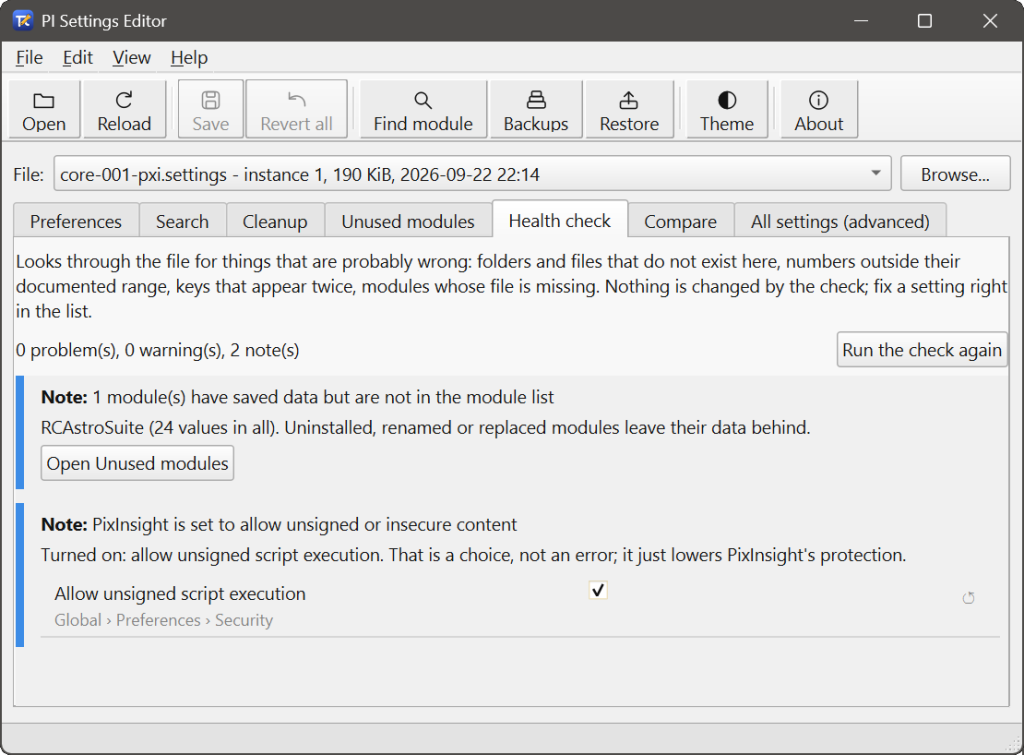Open a settings file with Open toolbar button
The width and height of the screenshot is (1024, 755).
click(x=44, y=110)
